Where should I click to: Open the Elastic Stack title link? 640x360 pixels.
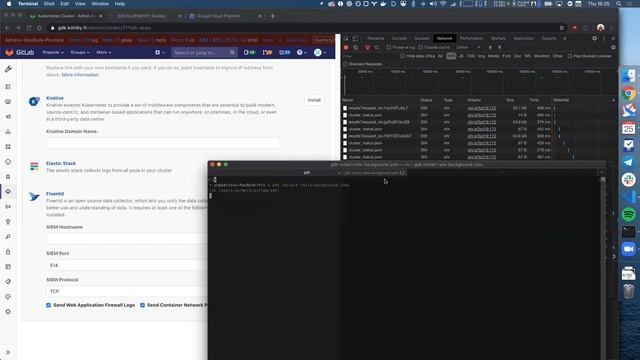pos(61,163)
